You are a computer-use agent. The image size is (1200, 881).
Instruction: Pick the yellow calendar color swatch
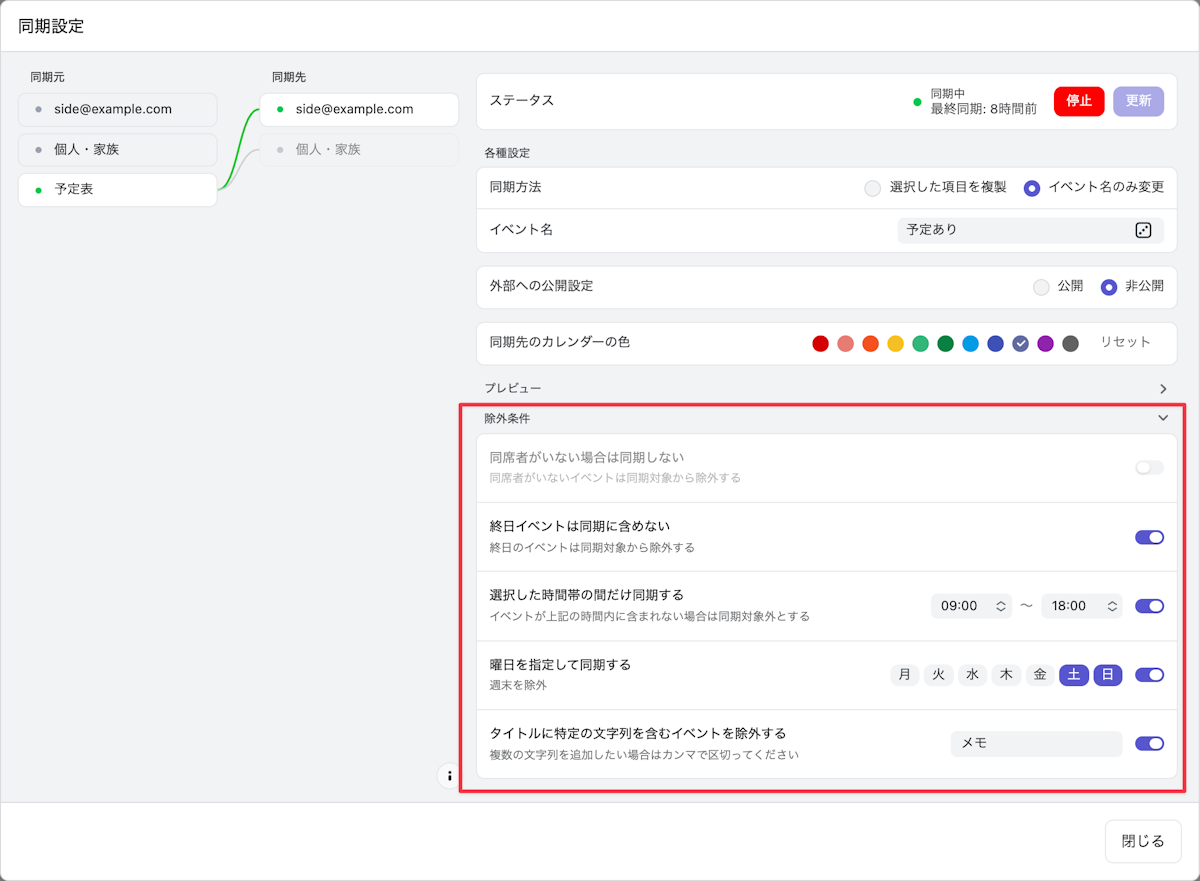(896, 343)
